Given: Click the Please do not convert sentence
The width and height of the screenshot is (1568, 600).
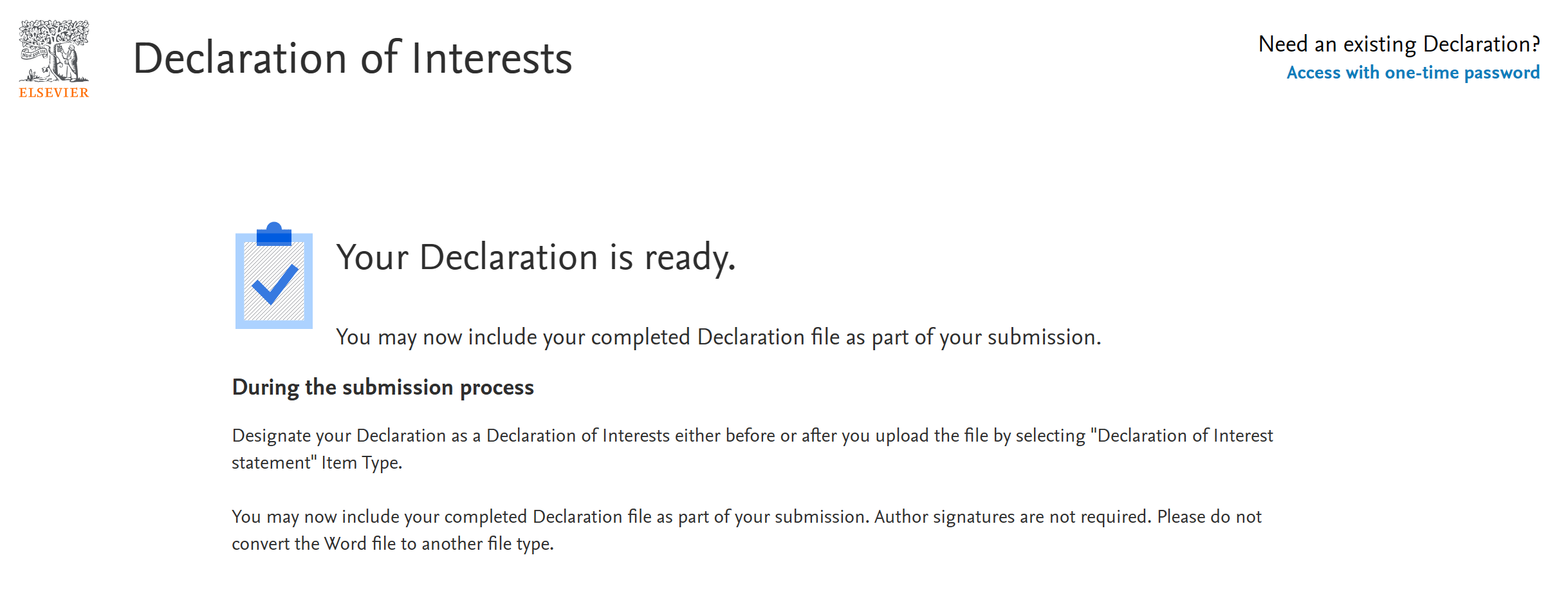Looking at the screenshot, I should click(x=1208, y=517).
